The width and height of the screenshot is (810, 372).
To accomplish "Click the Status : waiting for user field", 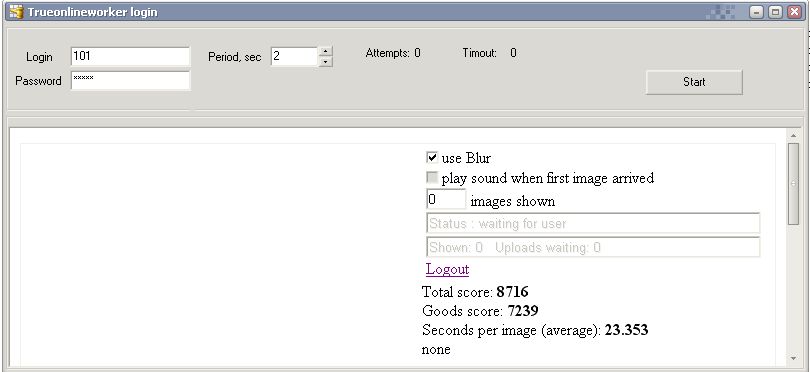I will click(593, 223).
